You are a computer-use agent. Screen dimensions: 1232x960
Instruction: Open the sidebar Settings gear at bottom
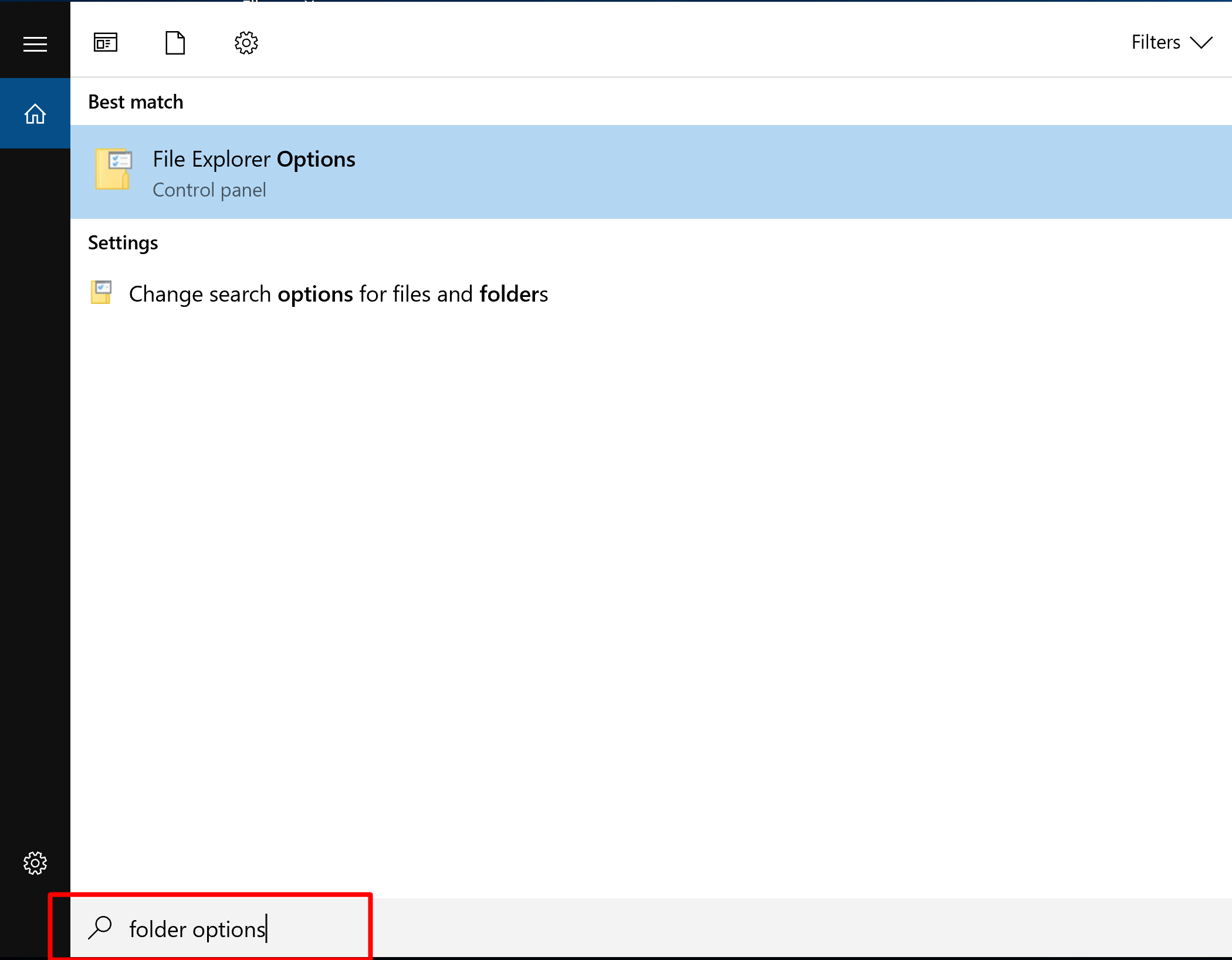click(35, 863)
